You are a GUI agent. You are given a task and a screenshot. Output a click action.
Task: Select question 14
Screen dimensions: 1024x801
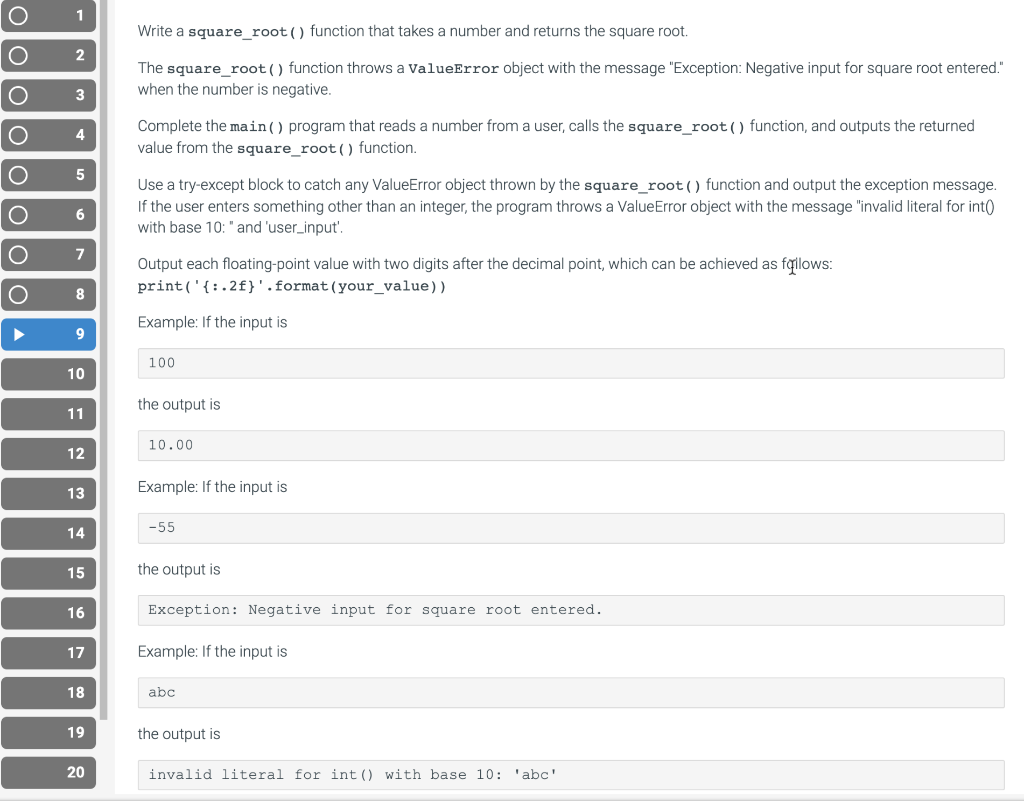48,533
